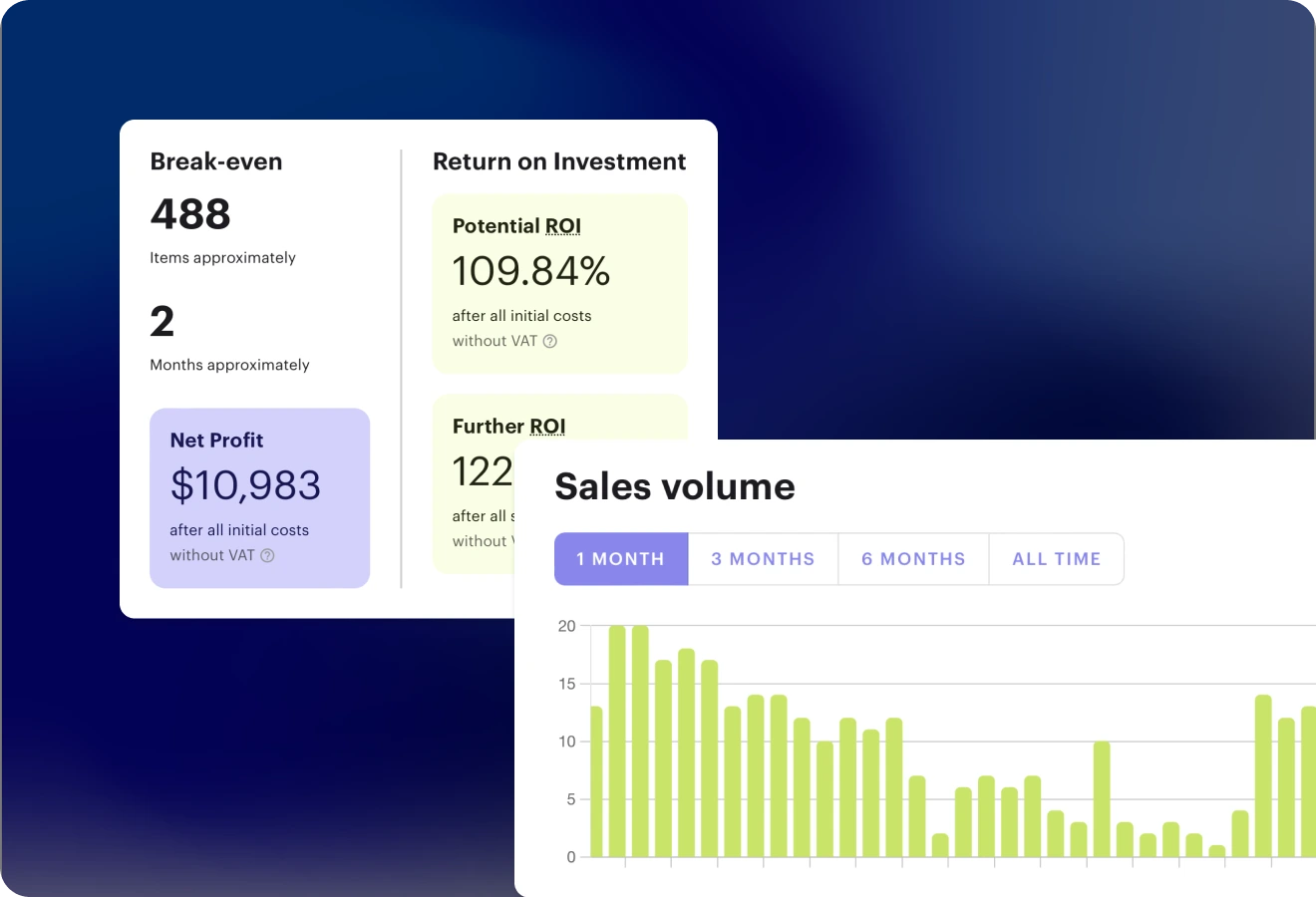Click ROI abbreviation in Further ROI title
Image resolution: width=1316 pixels, height=897 pixels.
547,427
